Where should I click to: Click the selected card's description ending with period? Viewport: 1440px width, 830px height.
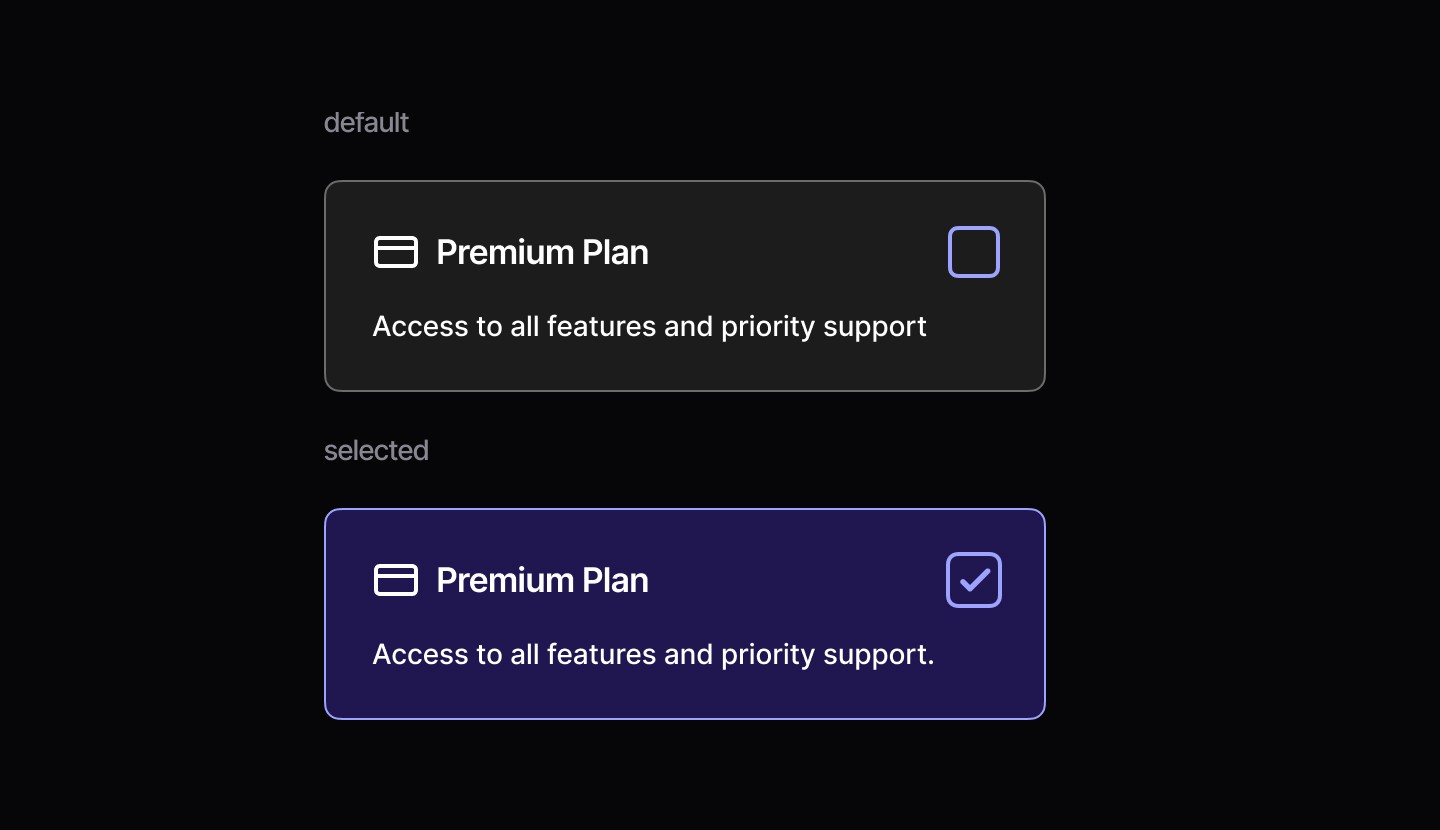[x=653, y=655]
